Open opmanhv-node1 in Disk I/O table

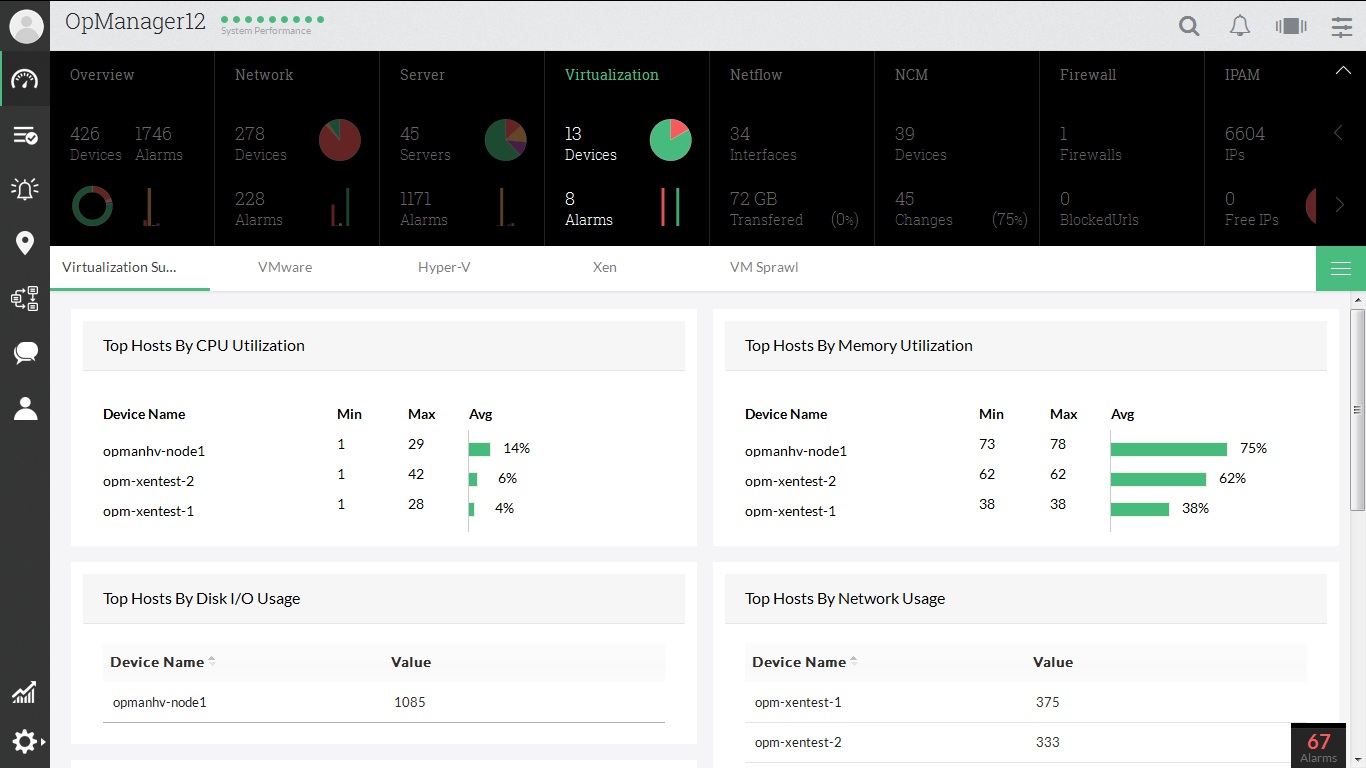[160, 702]
